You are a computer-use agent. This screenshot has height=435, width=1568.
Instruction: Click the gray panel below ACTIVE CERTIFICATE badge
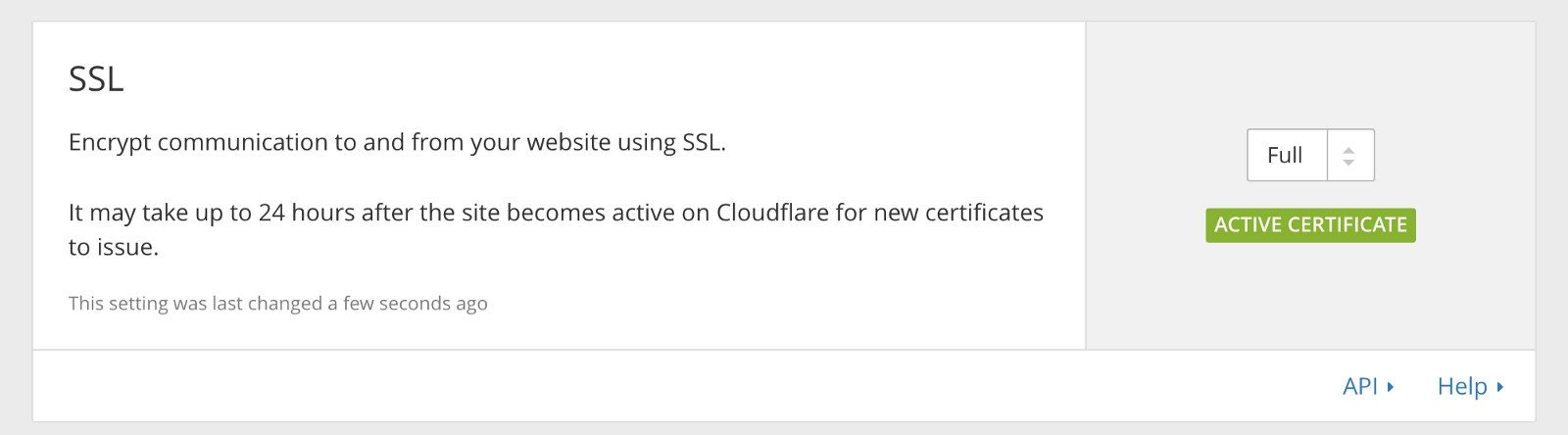[1310, 294]
